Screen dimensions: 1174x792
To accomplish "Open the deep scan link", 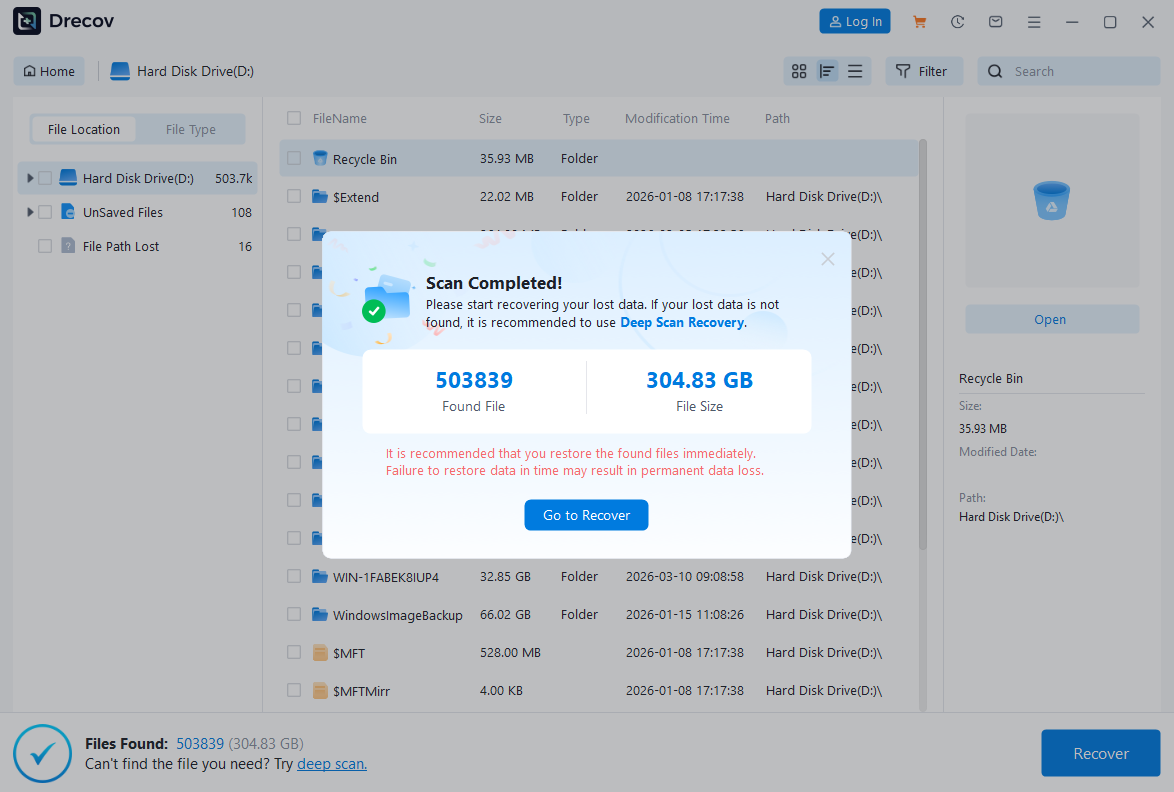I will [x=331, y=763].
